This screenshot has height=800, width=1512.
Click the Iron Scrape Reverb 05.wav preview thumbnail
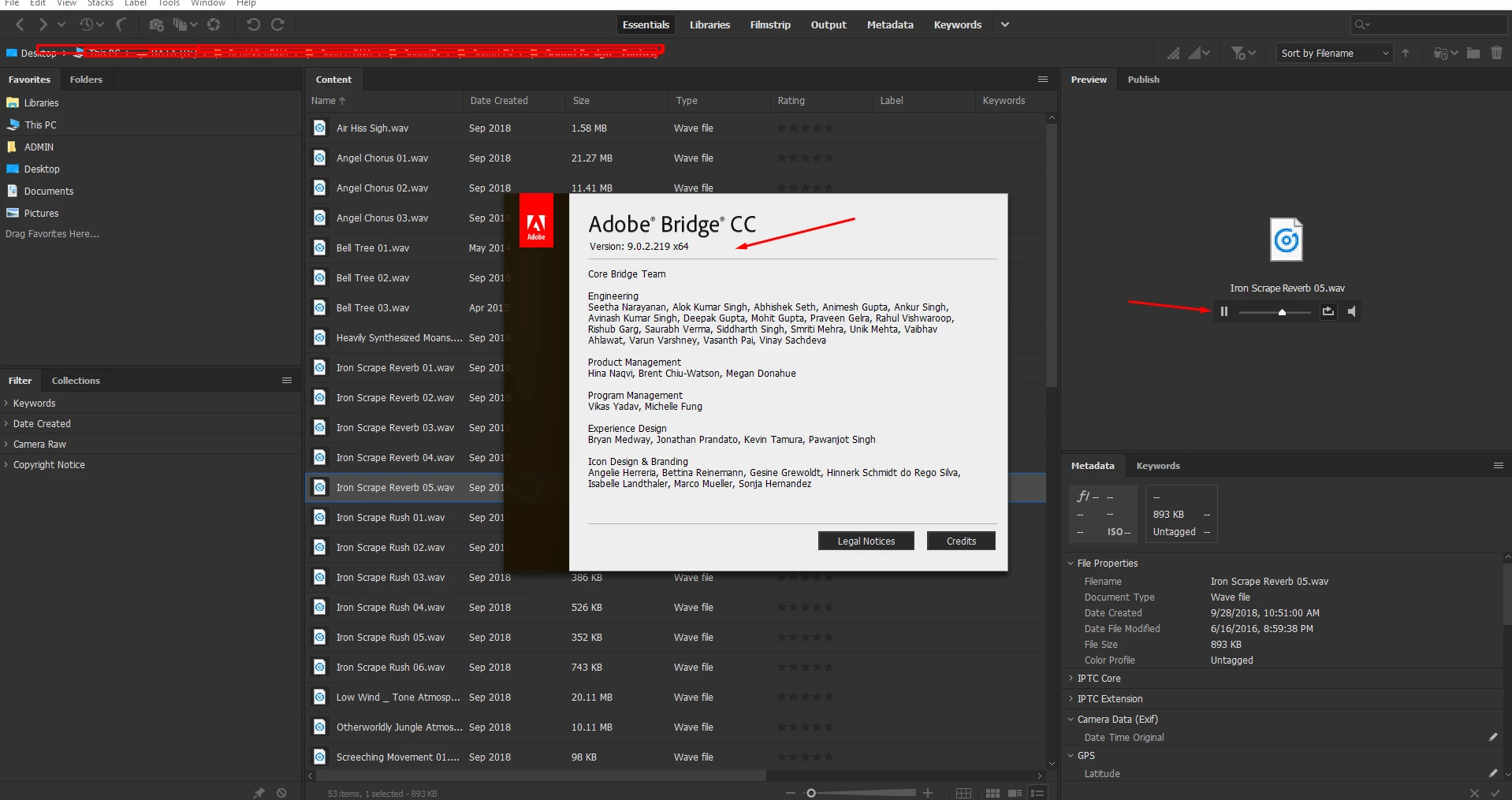pos(1287,240)
